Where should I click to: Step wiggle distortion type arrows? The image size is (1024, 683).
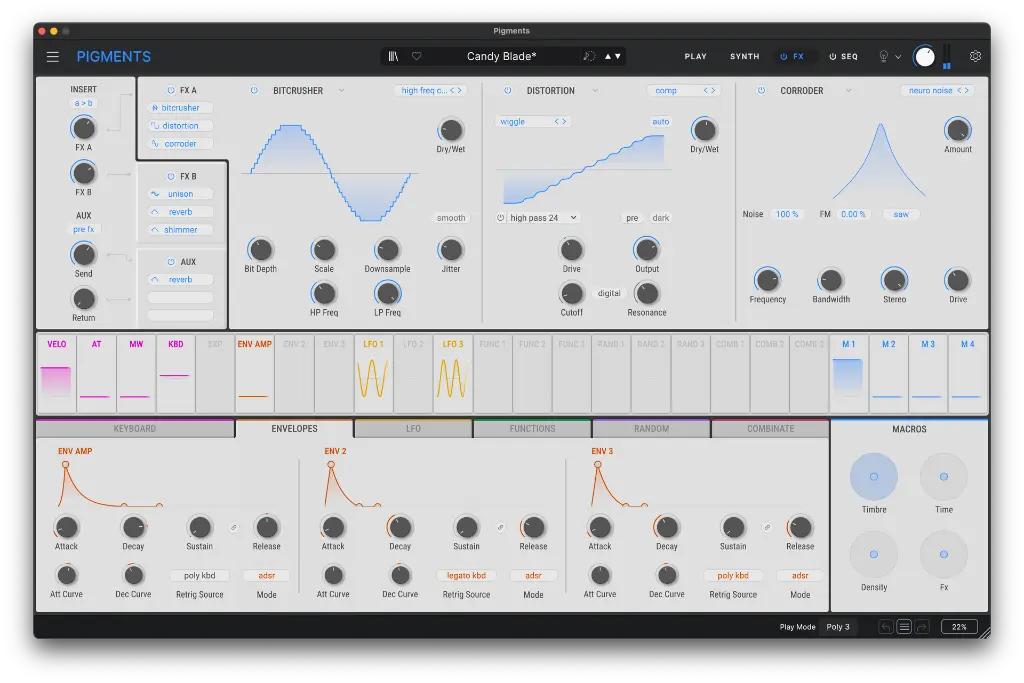560,122
